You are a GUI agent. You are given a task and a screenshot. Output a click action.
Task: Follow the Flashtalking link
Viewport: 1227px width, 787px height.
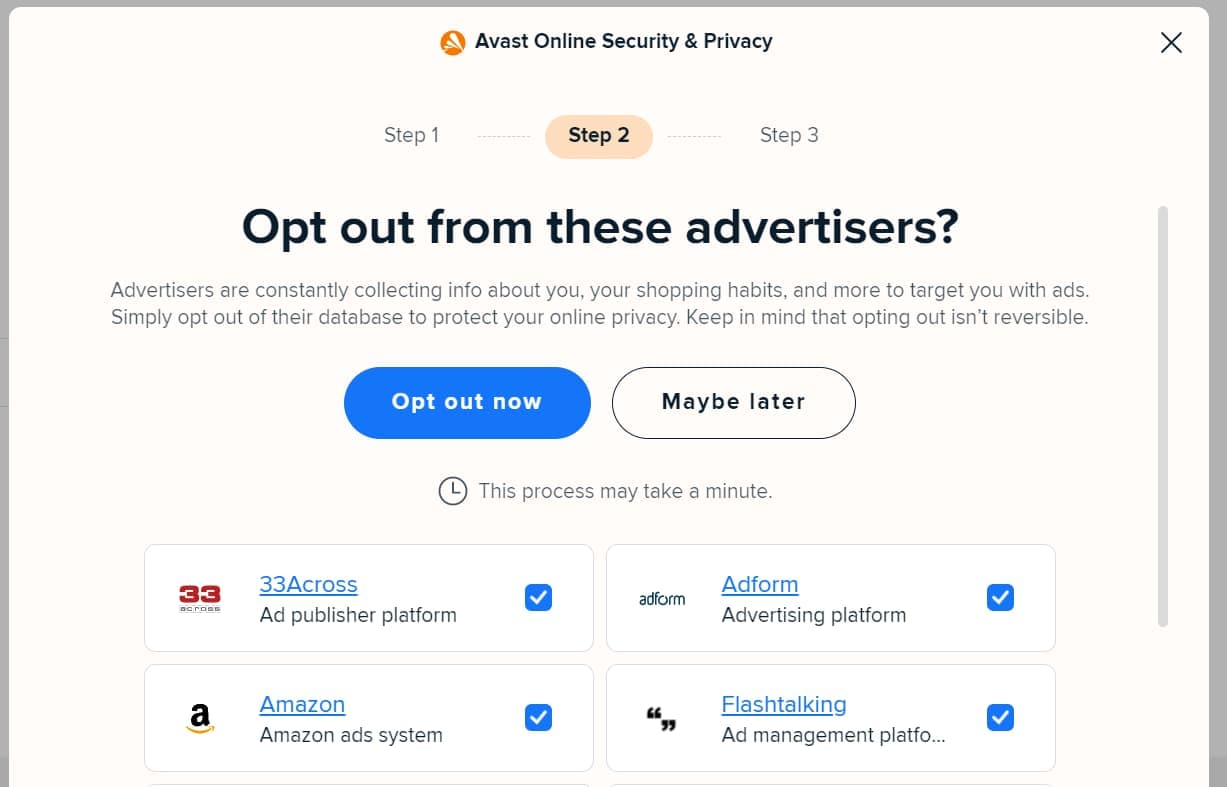(x=784, y=704)
